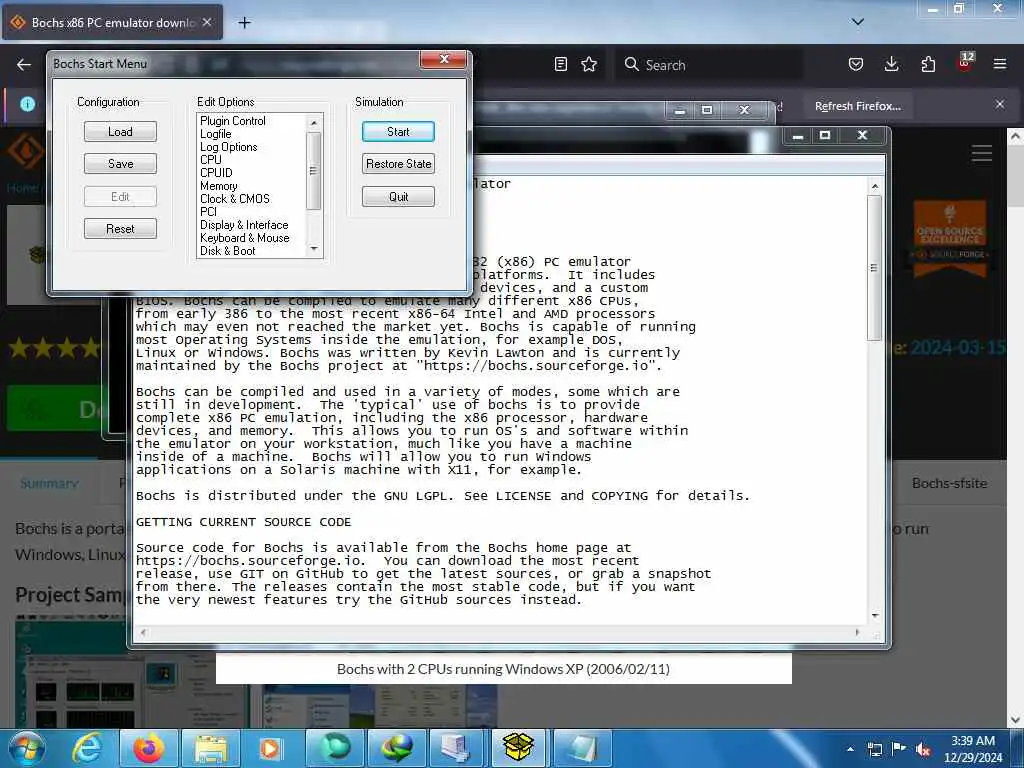Click extension icon with 12 badge

965,63
